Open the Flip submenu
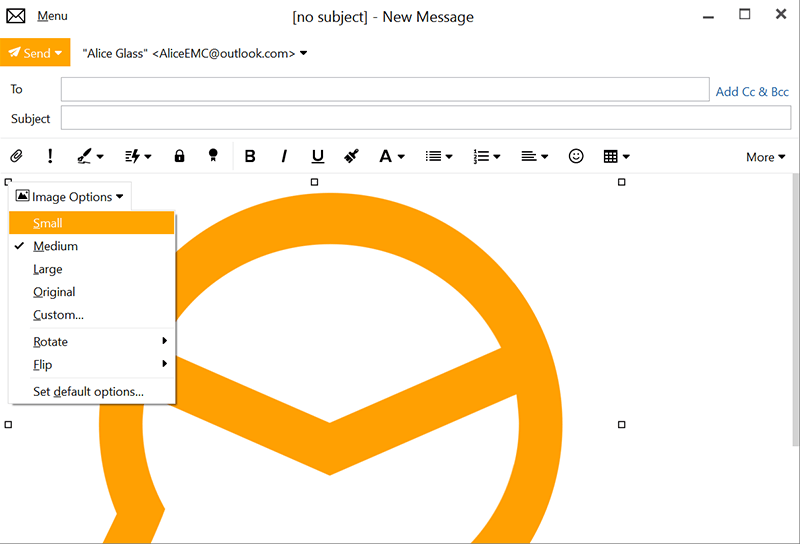800x544 pixels. click(x=92, y=364)
